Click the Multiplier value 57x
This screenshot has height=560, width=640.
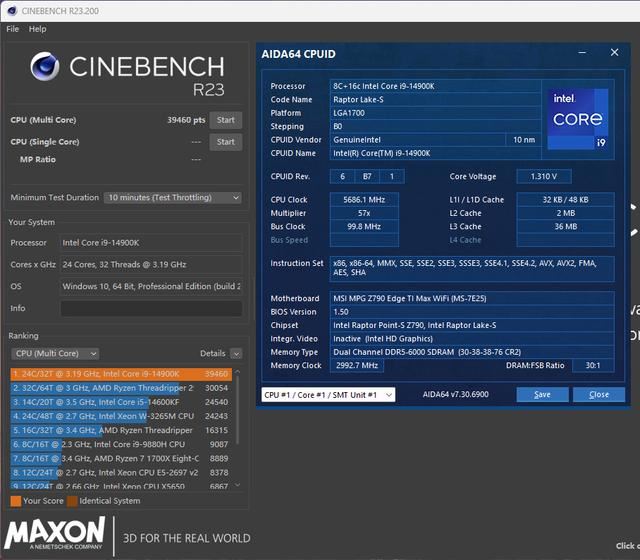(364, 213)
